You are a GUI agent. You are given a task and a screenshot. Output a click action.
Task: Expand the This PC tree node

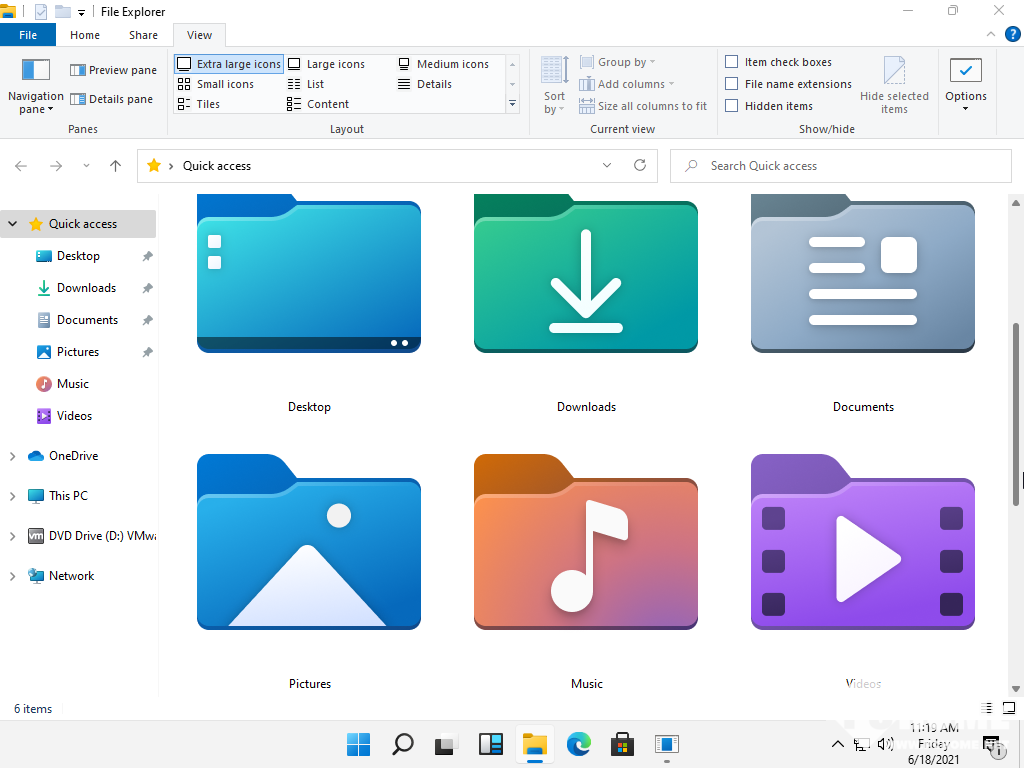[12, 496]
